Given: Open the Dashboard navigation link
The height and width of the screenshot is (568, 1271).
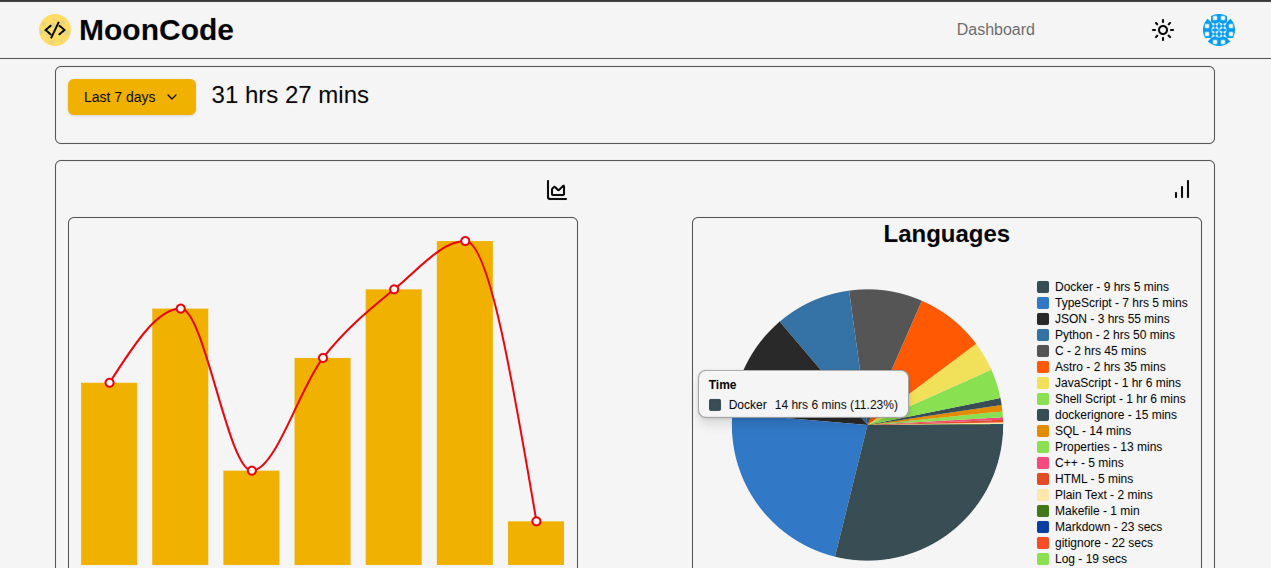Looking at the screenshot, I should pyautogui.click(x=995, y=30).
